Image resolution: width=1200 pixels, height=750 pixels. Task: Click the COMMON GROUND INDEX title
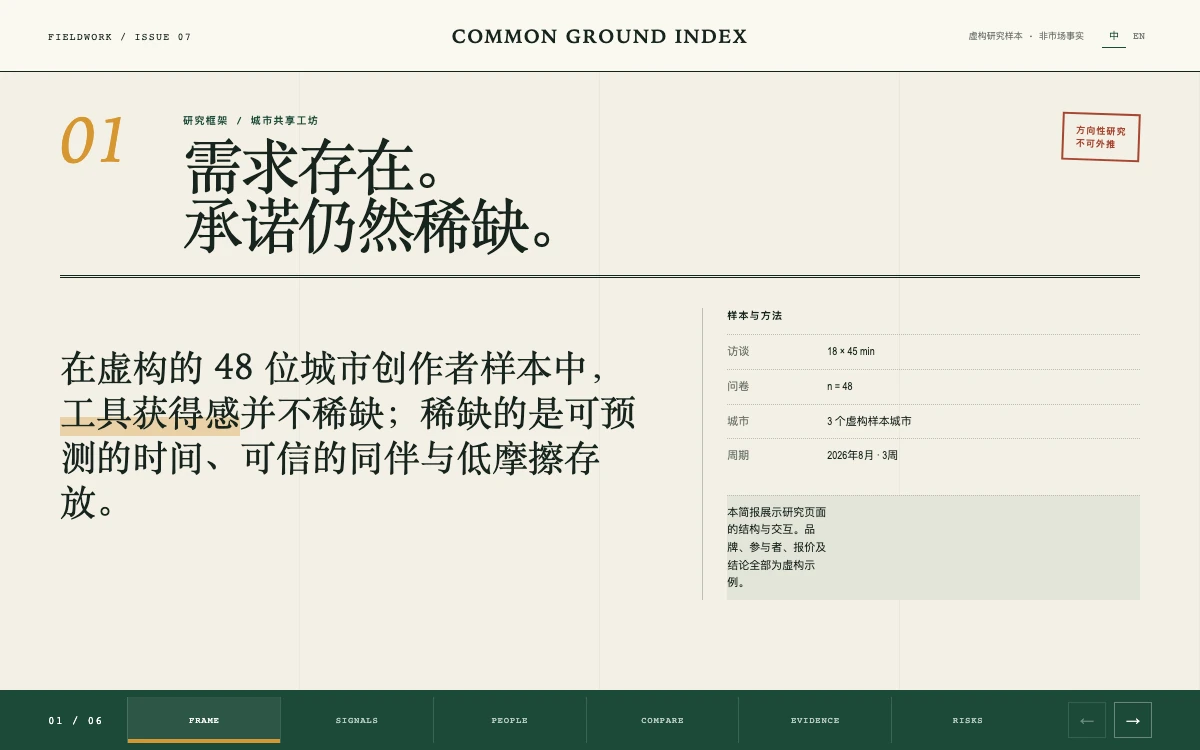click(599, 37)
